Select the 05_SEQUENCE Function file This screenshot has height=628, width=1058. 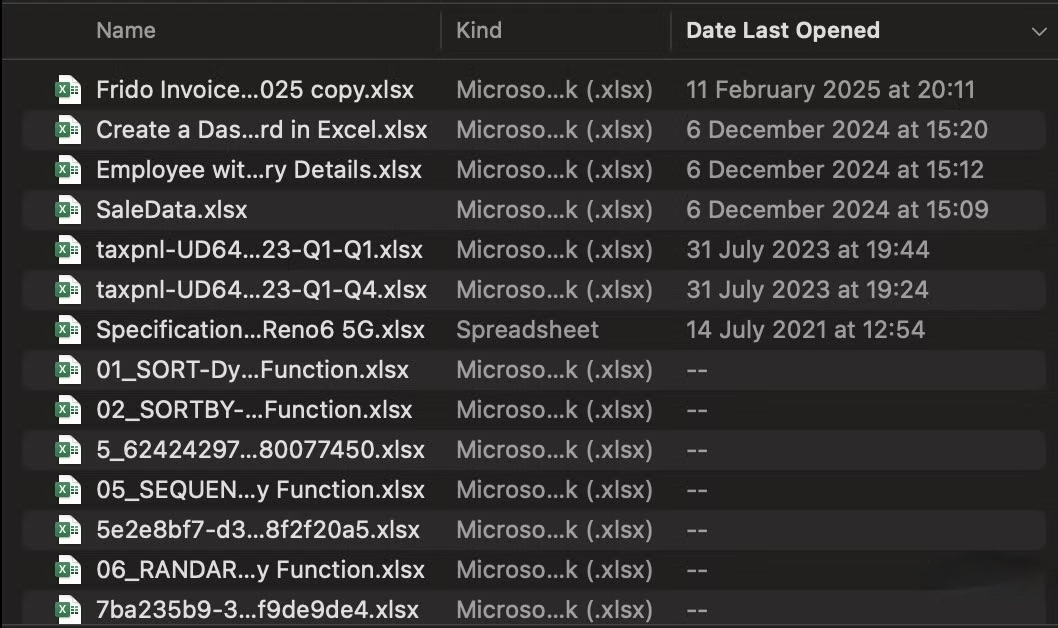(x=250, y=489)
